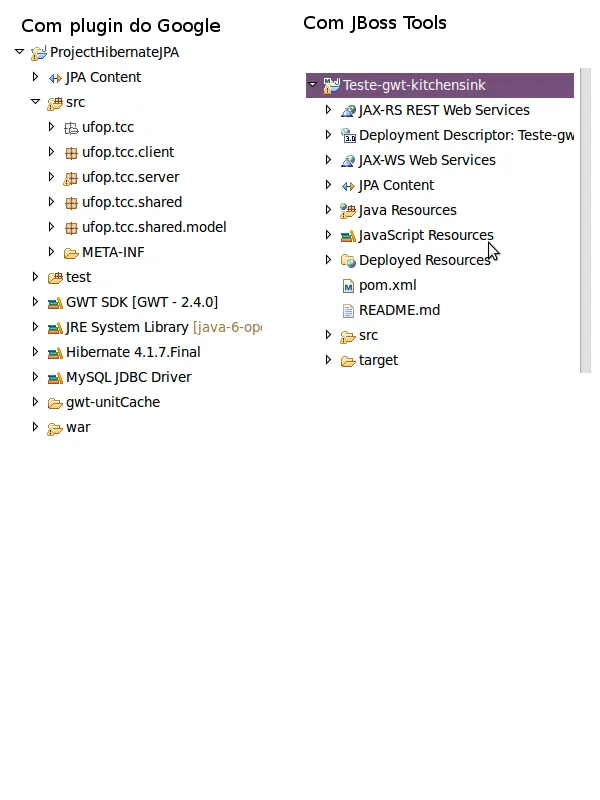Click the README.md file icon
This screenshot has width=600, height=800.
[x=348, y=311]
